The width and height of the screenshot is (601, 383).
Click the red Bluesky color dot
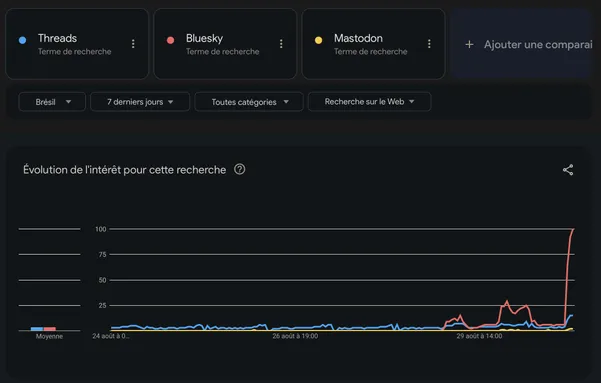coord(171,40)
